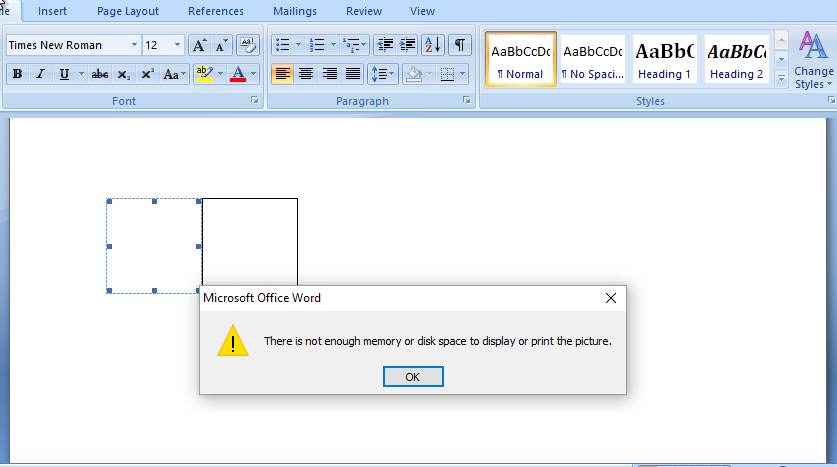The width and height of the screenshot is (837, 467).
Task: Apply strikethrough formatting
Action: [x=99, y=74]
